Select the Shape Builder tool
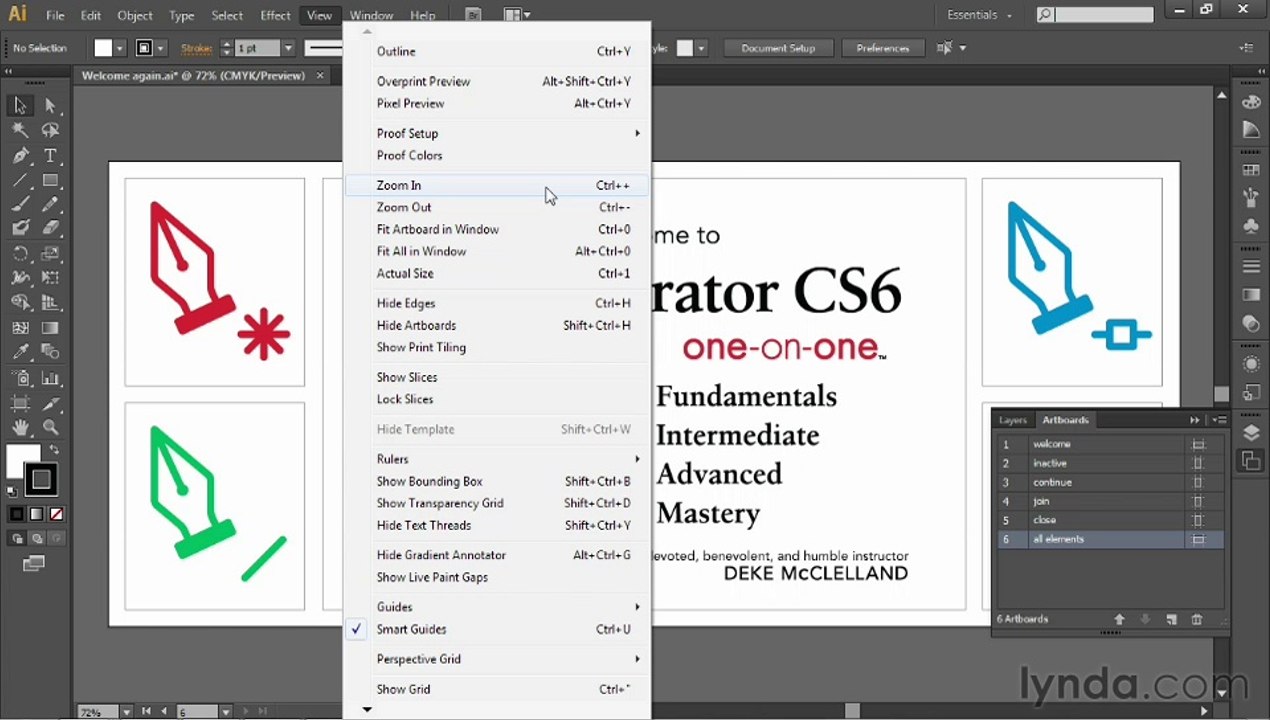Viewport: 1270px width, 720px height. pyautogui.click(x=20, y=303)
